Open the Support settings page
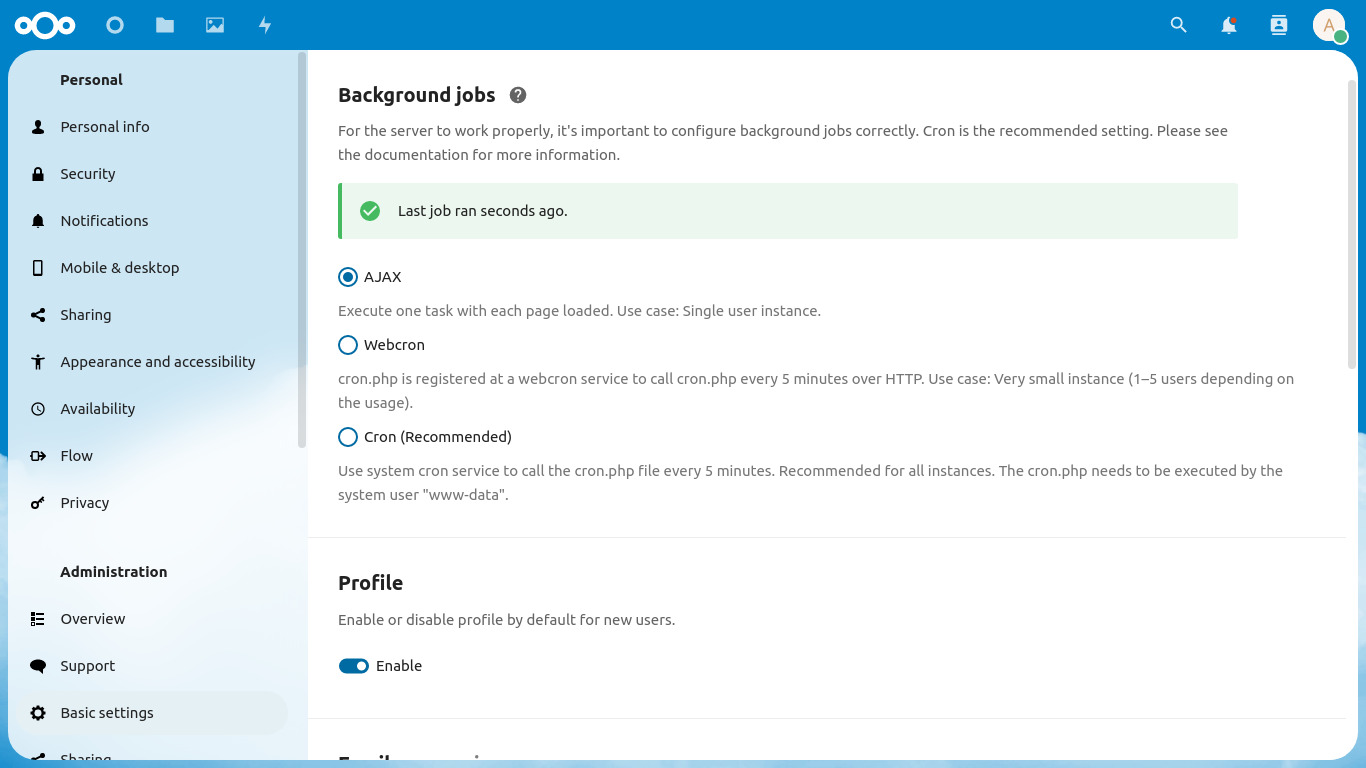The image size is (1366, 768). click(88, 666)
